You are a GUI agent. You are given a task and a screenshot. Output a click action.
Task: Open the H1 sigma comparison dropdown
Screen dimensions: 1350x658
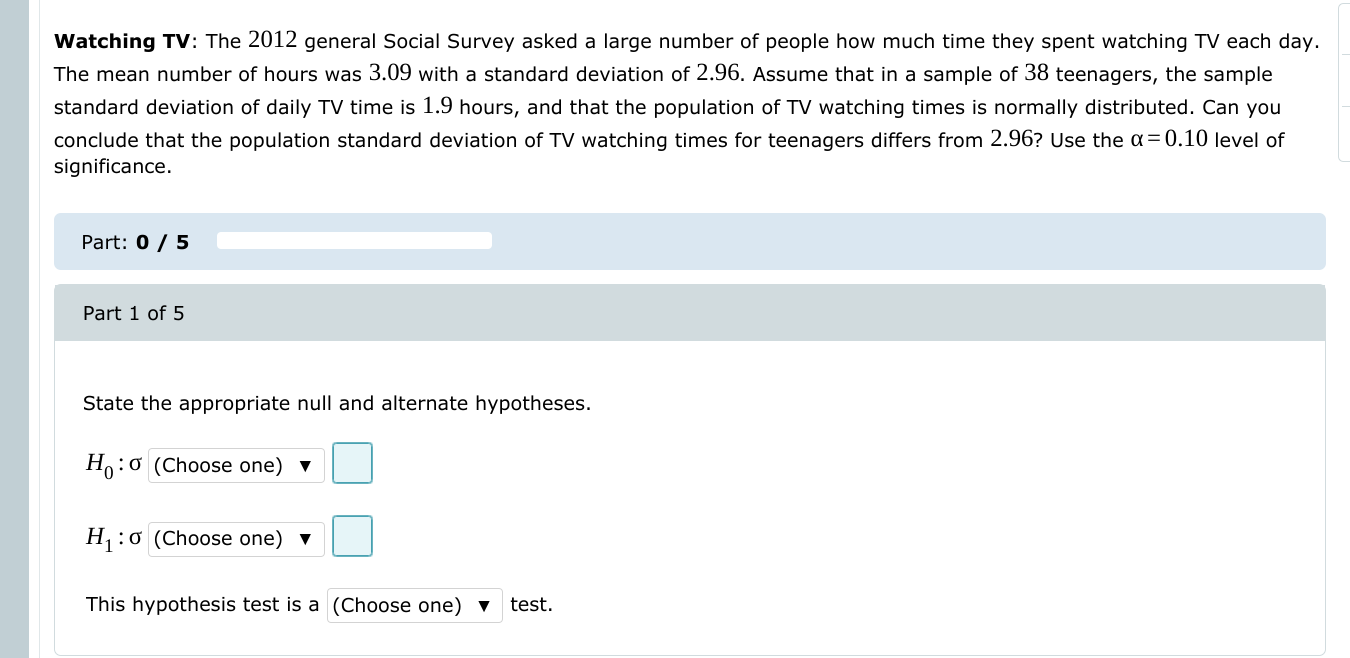[x=236, y=538]
